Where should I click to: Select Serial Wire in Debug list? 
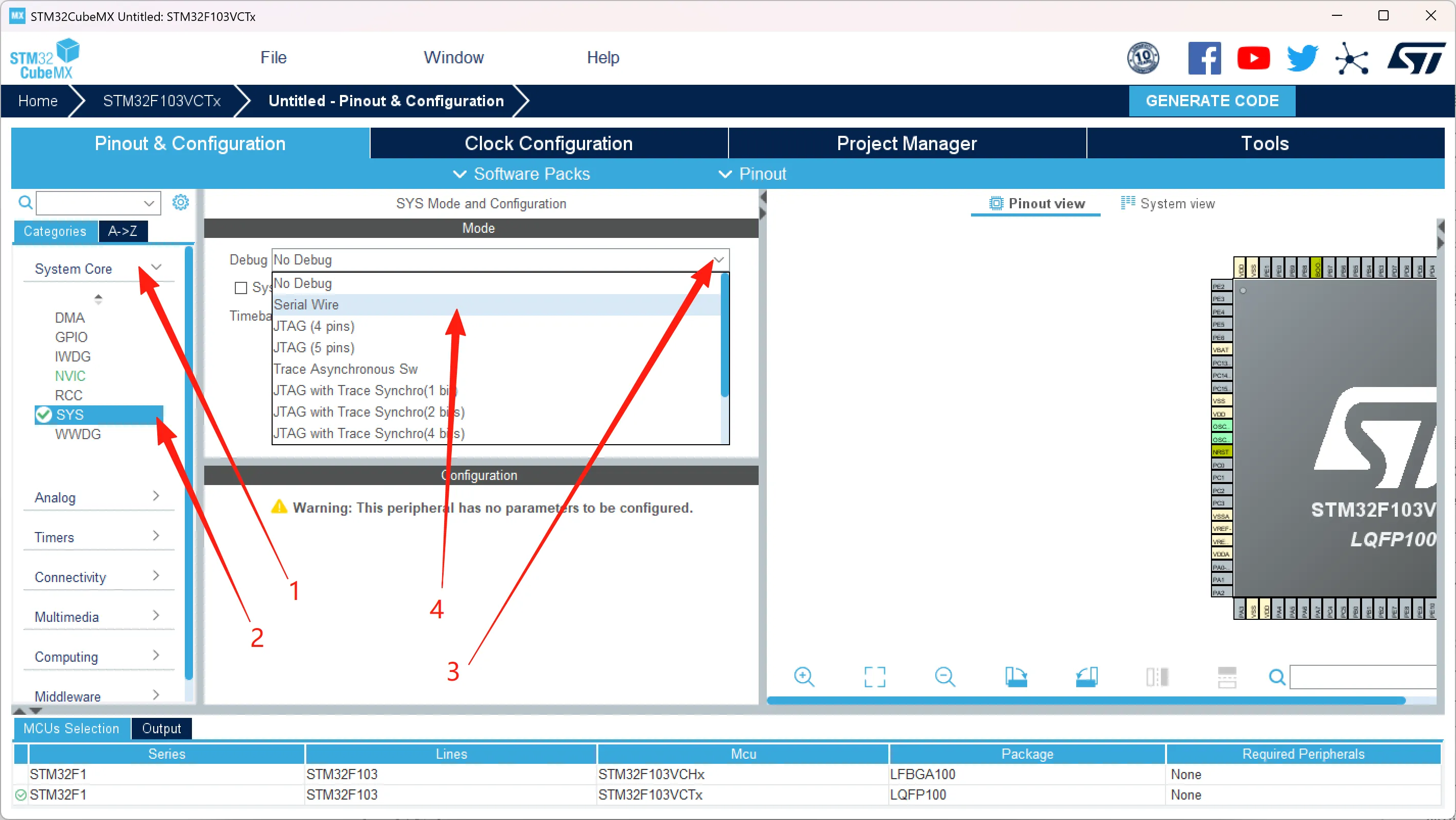pyautogui.click(x=307, y=305)
